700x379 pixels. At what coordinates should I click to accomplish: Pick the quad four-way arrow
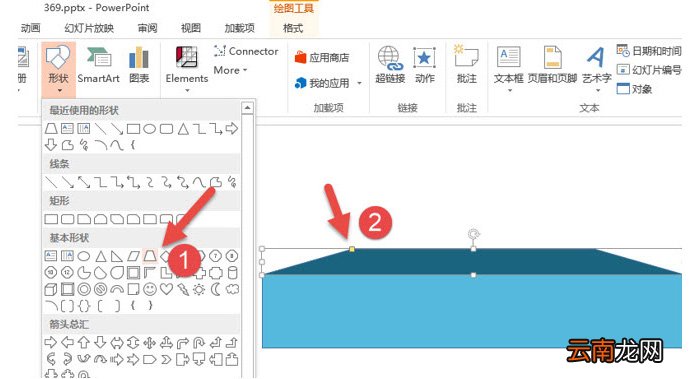[x=150, y=342]
